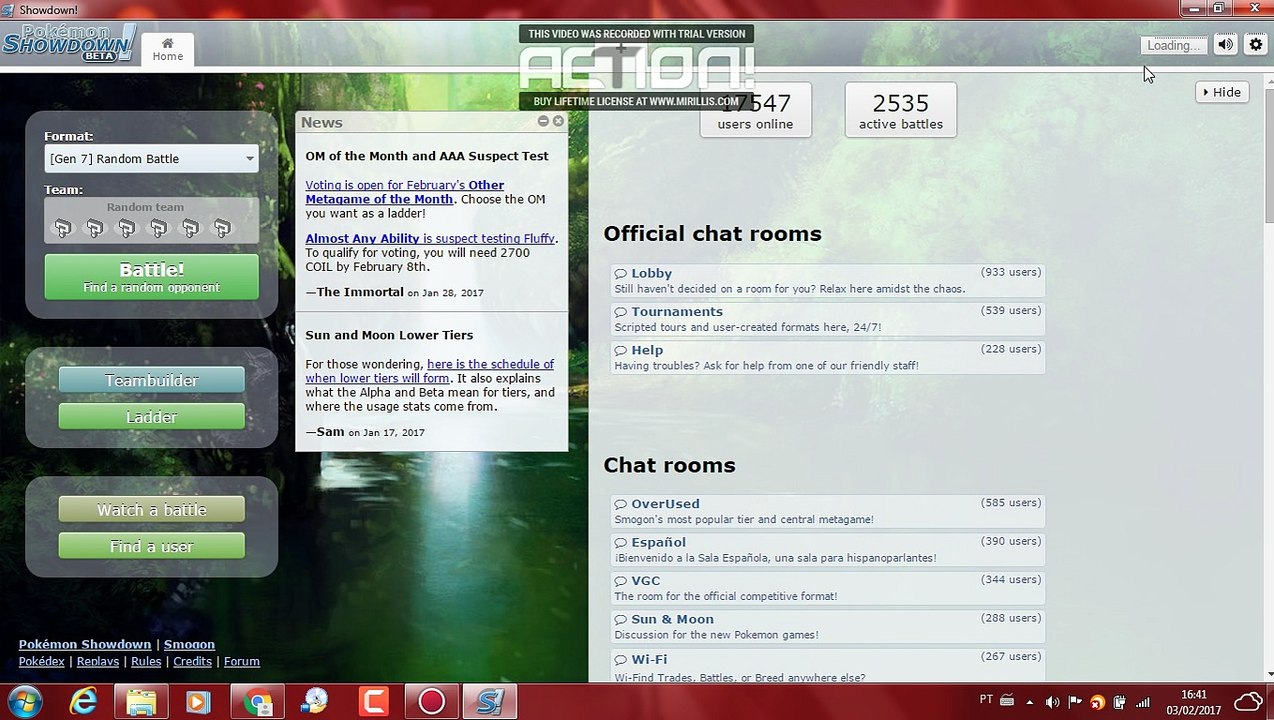Minimize the News panel
Image resolution: width=1274 pixels, height=720 pixels.
[543, 121]
